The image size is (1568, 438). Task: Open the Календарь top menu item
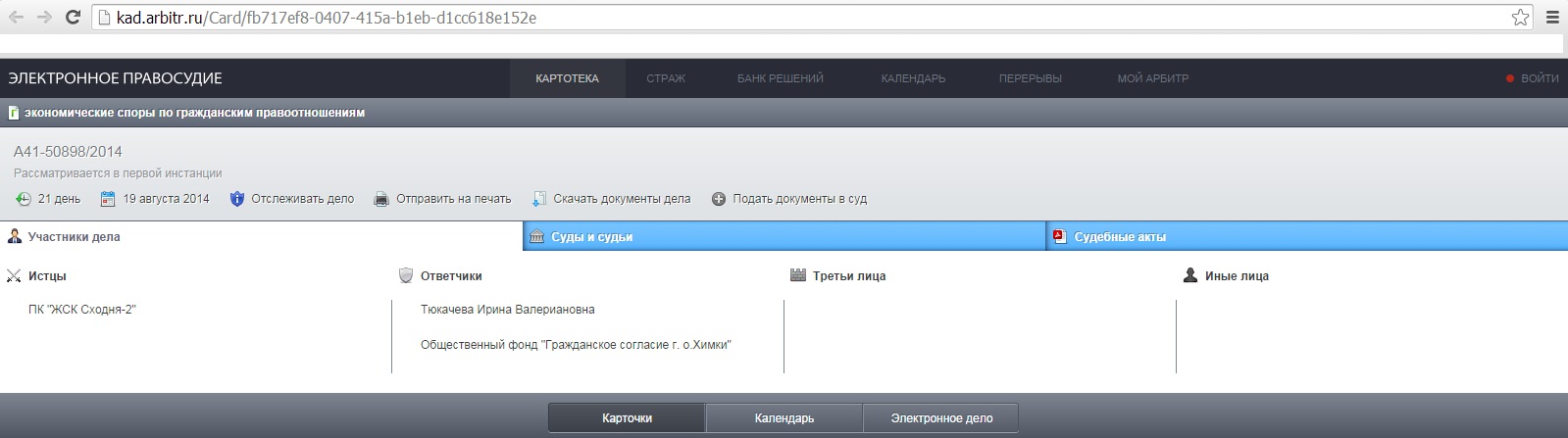pyautogui.click(x=913, y=78)
